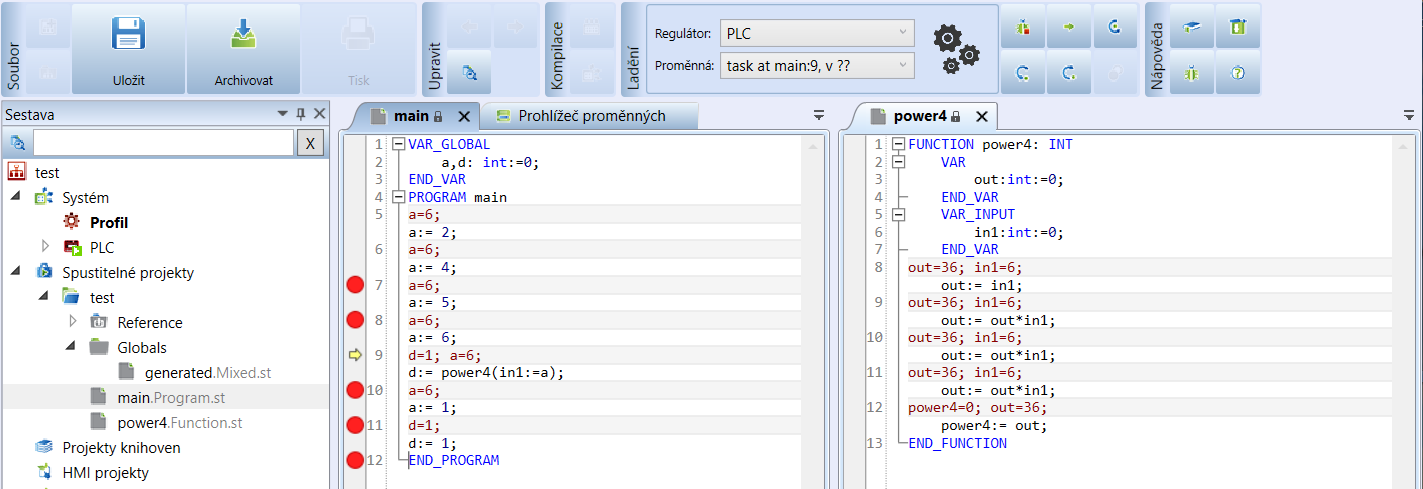The height and width of the screenshot is (489, 1423).
Task: Select HMI projekty item
Action: (x=105, y=472)
